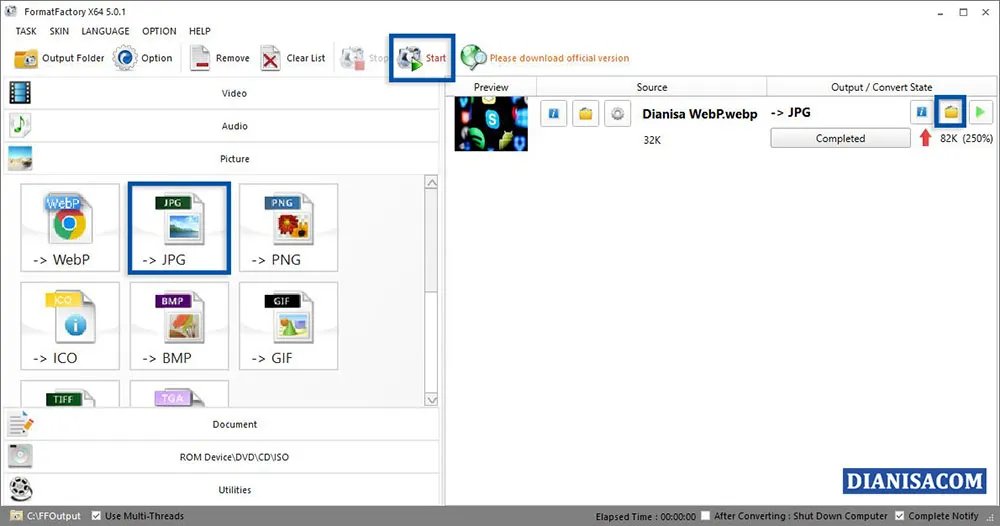This screenshot has height=526, width=1000.
Task: Click the Remove toolbar button
Action: tap(219, 58)
